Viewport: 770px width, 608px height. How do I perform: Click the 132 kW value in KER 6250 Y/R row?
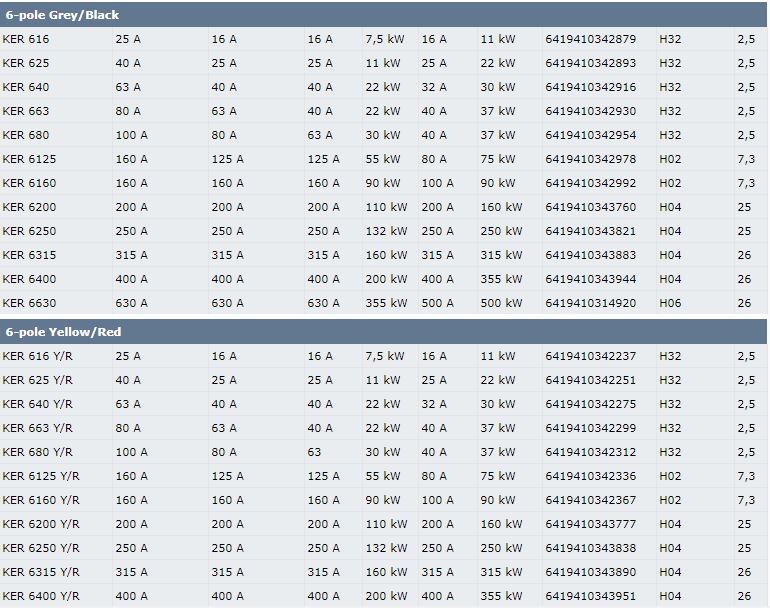386,548
